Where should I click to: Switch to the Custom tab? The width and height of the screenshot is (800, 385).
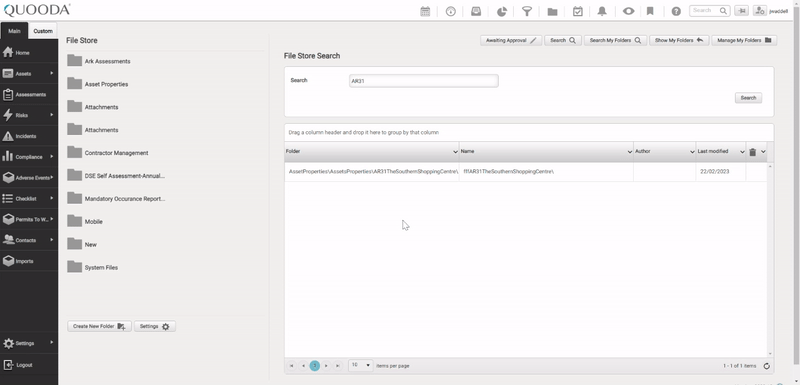tap(43, 31)
